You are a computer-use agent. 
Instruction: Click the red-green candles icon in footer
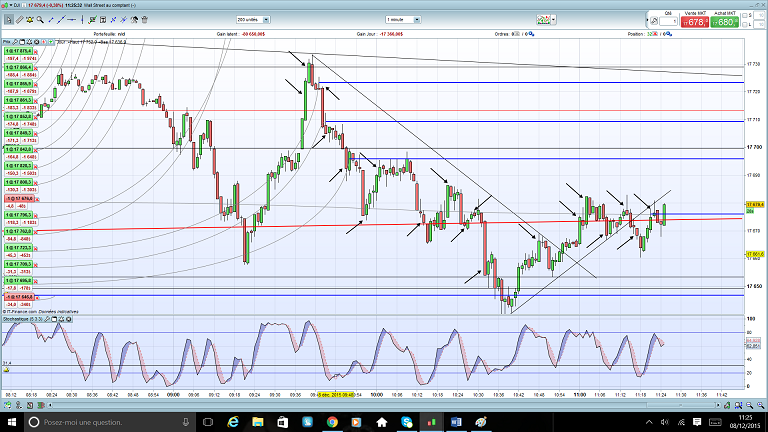click(x=41, y=405)
